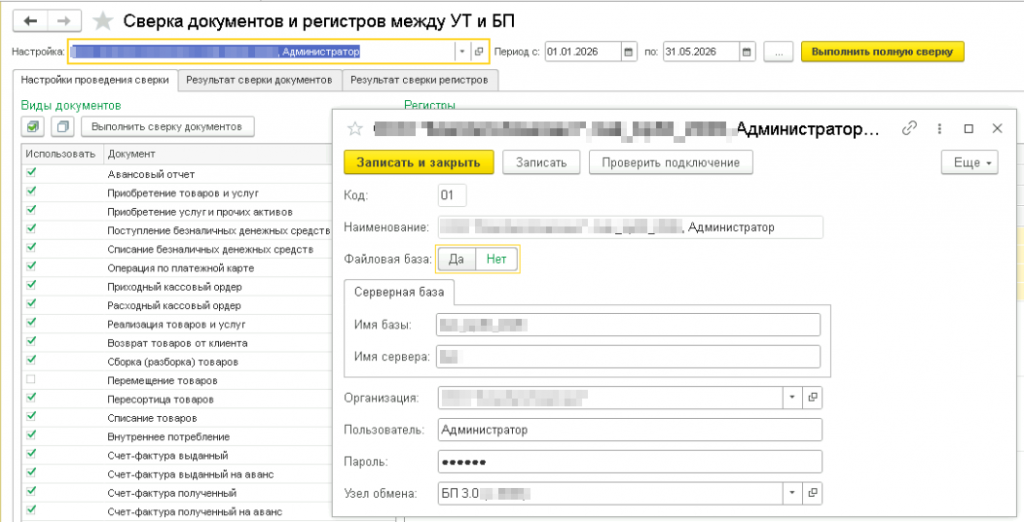Click the Имя базы input field
Screen dimensions: 1024x522
(628, 324)
